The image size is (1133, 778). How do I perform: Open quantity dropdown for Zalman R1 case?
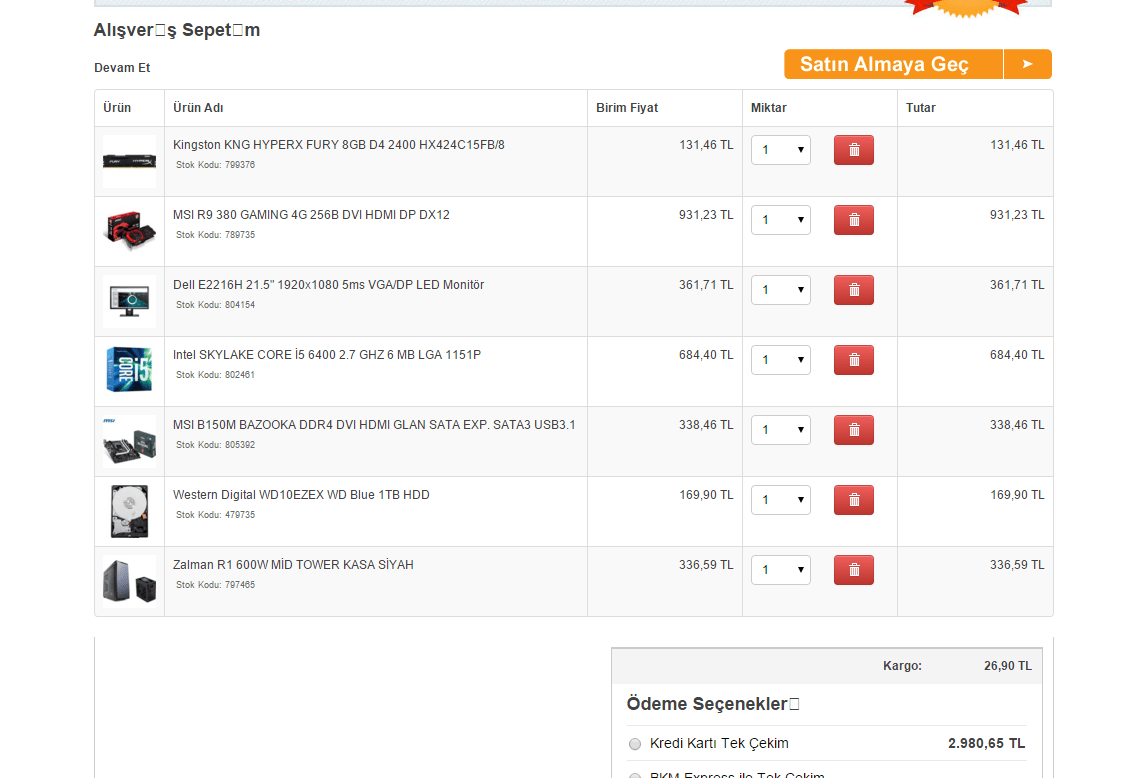(780, 571)
